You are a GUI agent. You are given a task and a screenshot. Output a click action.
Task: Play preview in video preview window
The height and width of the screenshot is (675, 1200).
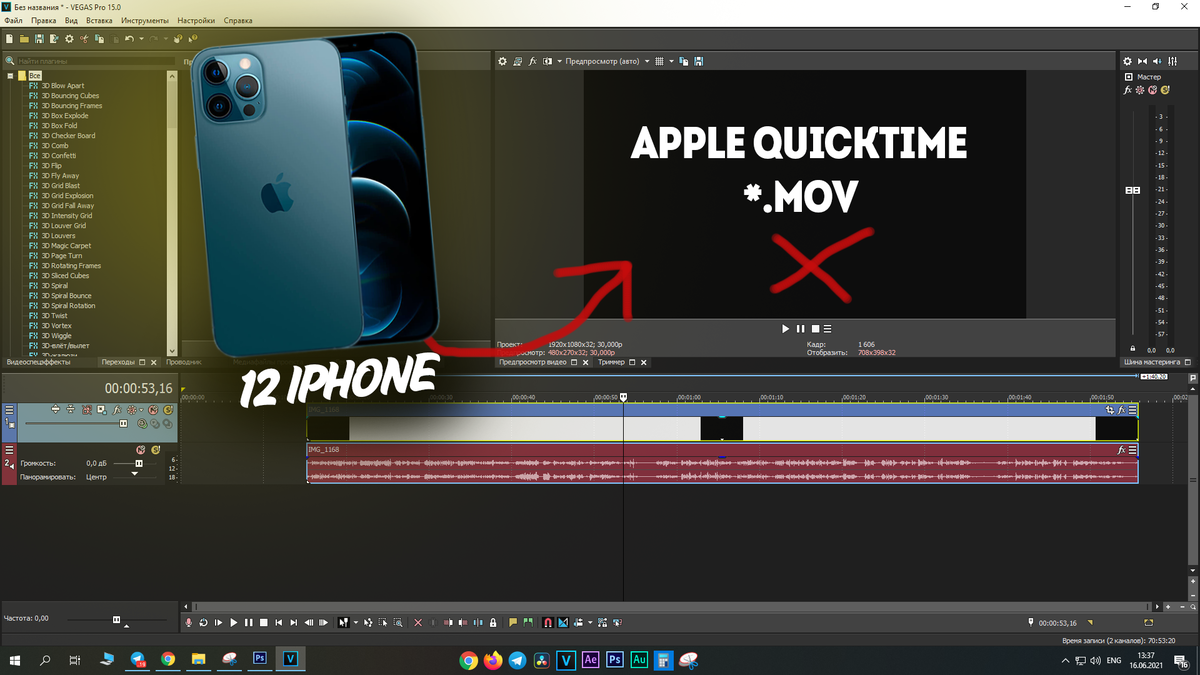tap(786, 328)
